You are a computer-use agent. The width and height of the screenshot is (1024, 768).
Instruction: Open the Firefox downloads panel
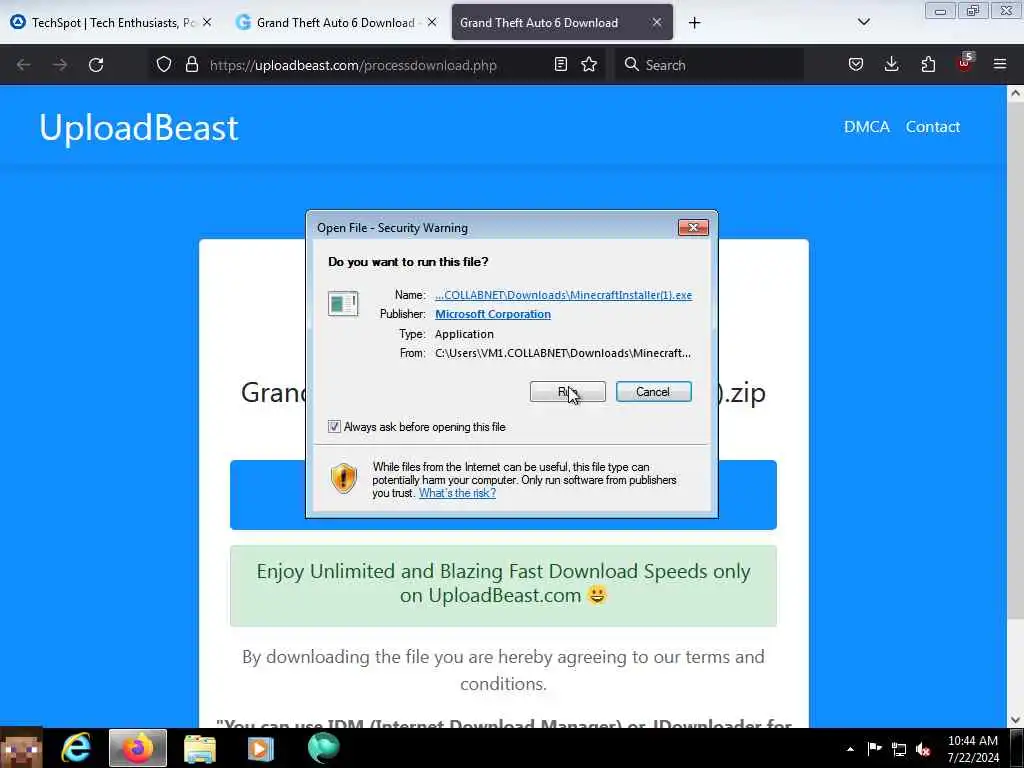(891, 64)
